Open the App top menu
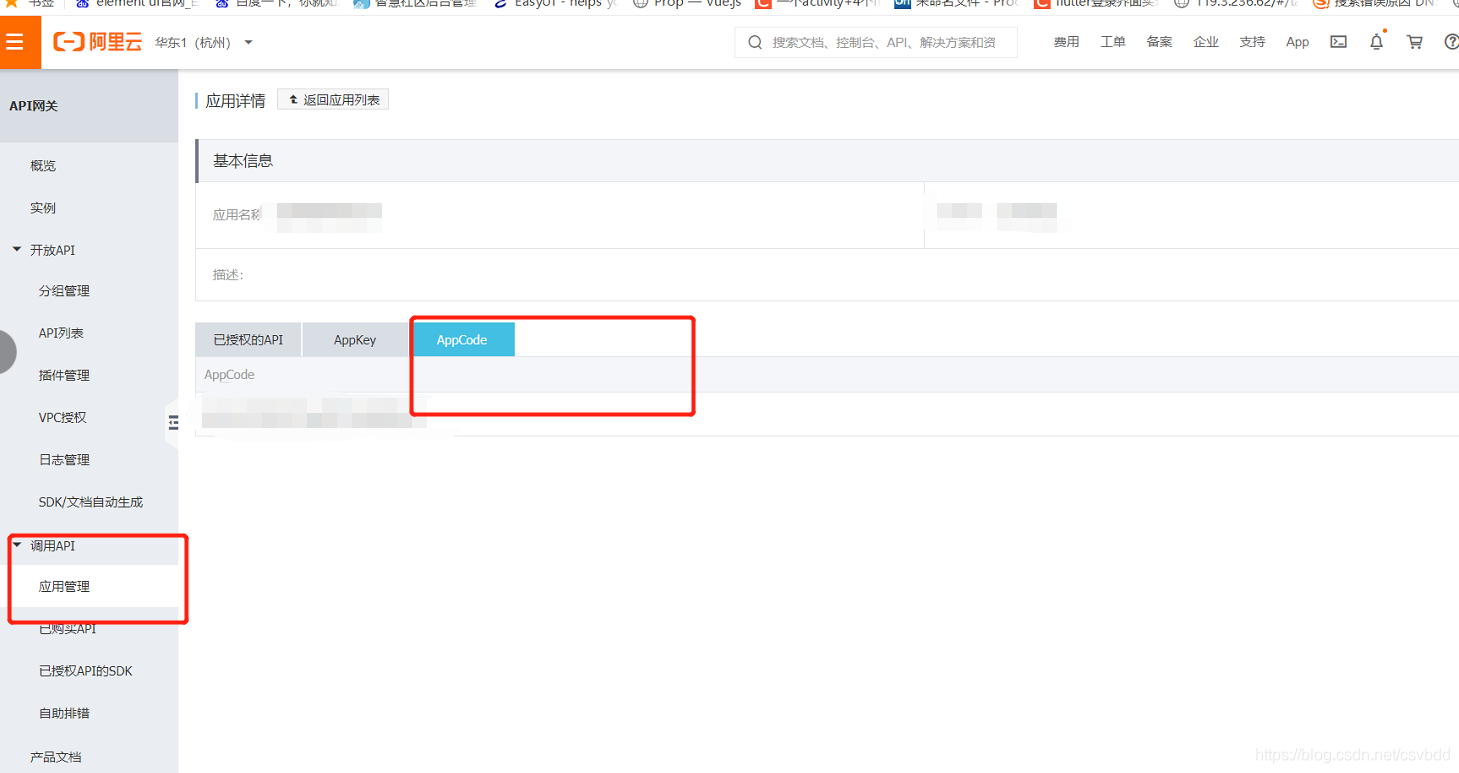This screenshot has width=1459, height=773. tap(1297, 42)
